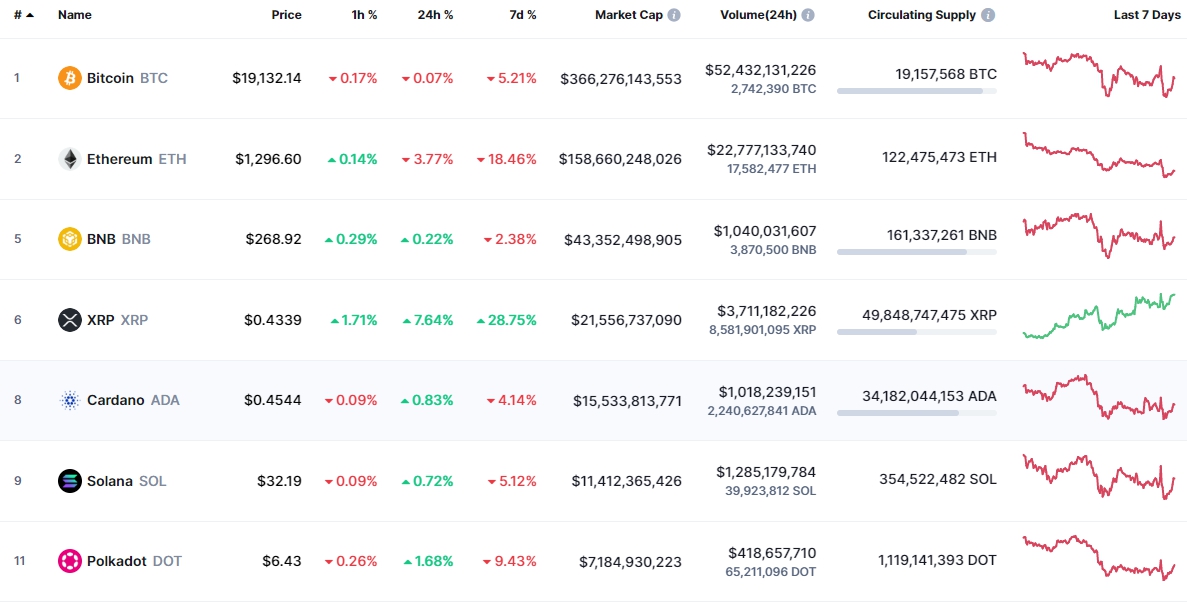Image resolution: width=1187 pixels, height=603 pixels.
Task: Click Ethereum 7d change 18.46%
Action: tap(506, 159)
